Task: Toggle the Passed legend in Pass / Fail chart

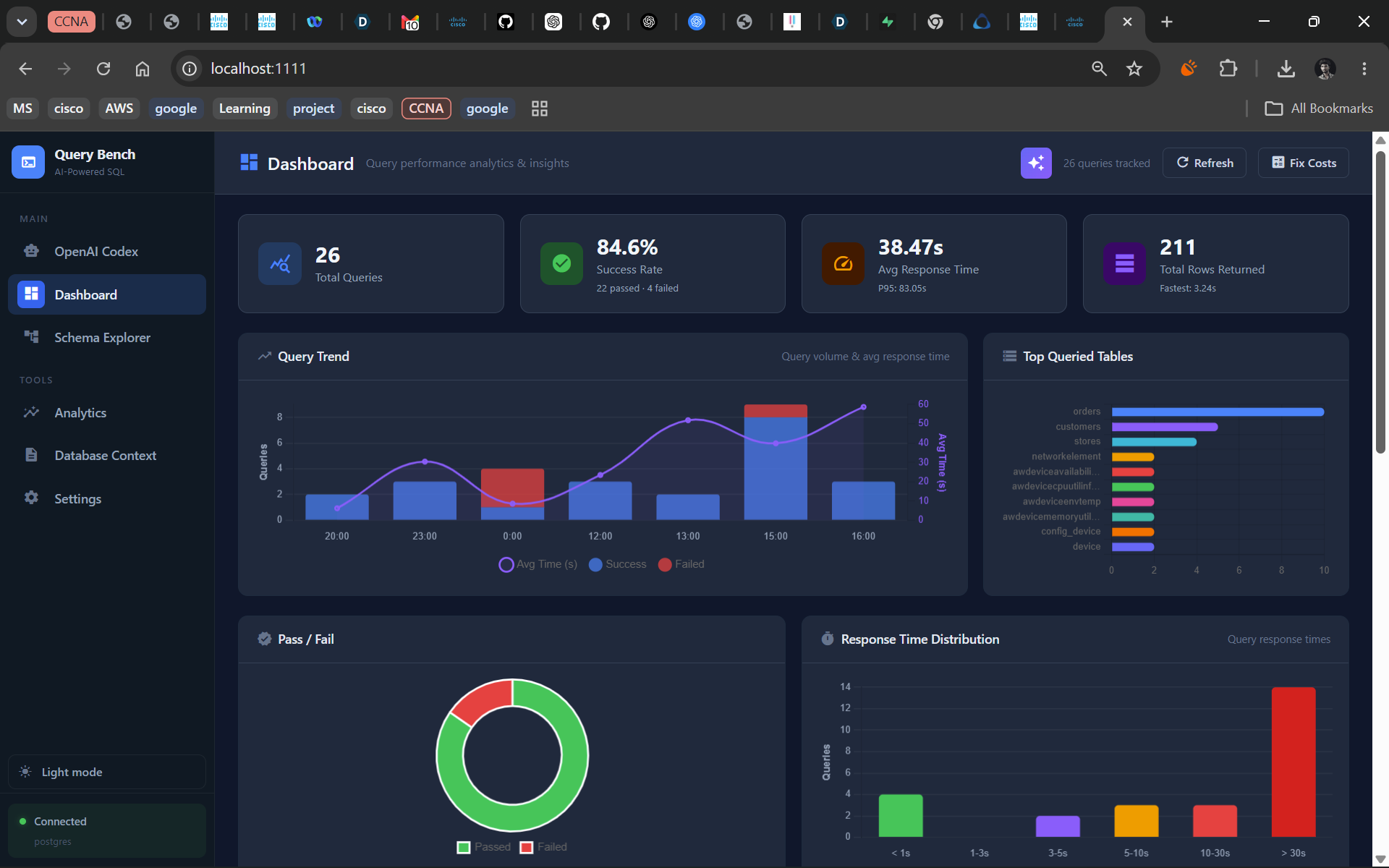Action: 484,847
